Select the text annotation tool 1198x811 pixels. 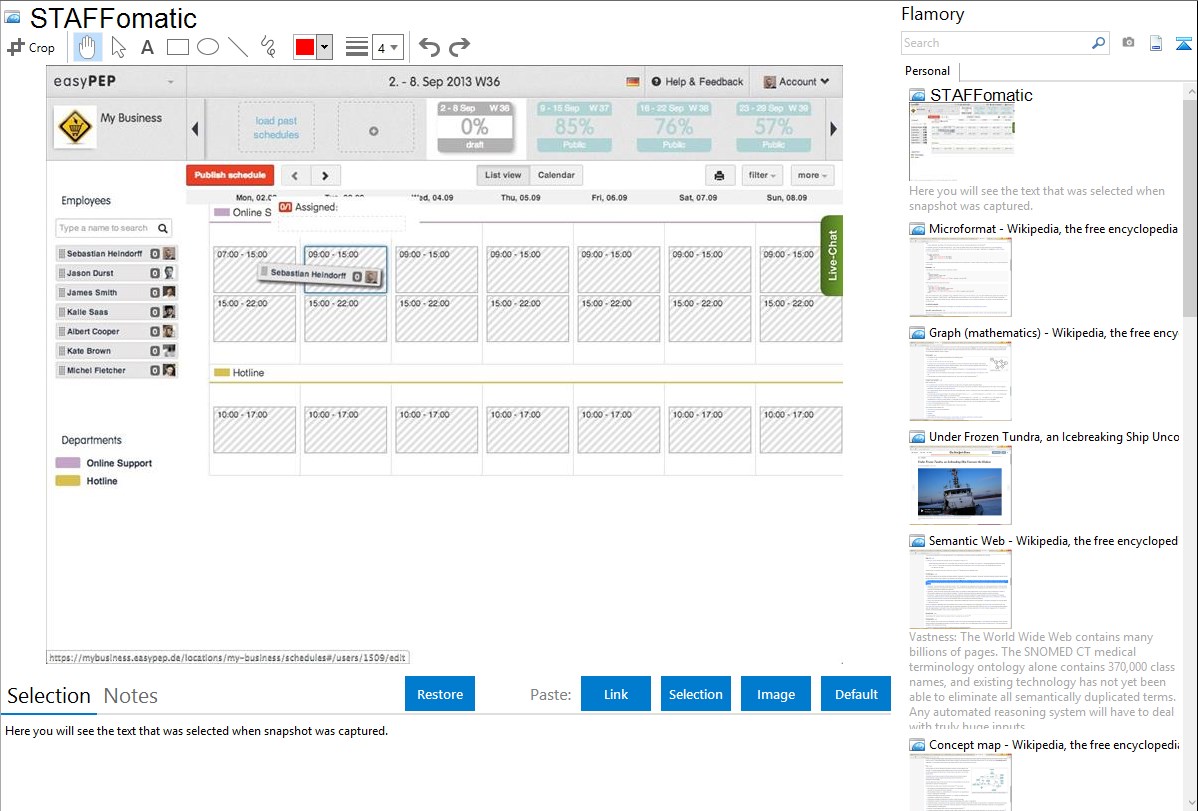pos(147,47)
